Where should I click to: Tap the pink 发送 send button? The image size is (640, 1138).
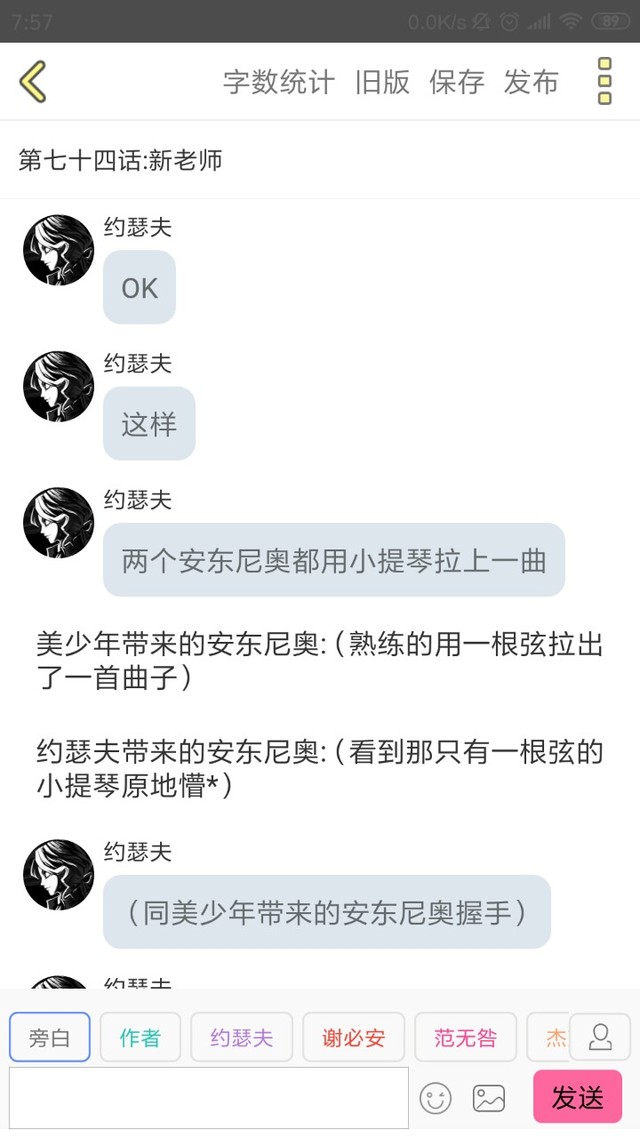point(578,1097)
